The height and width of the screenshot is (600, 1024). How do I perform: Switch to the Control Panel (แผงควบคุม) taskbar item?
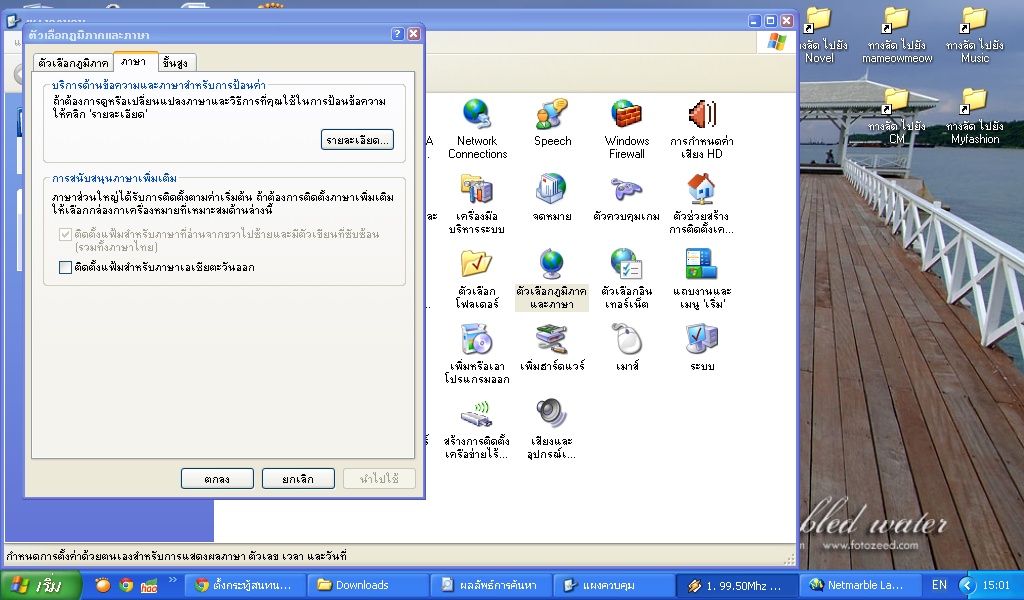(613, 585)
